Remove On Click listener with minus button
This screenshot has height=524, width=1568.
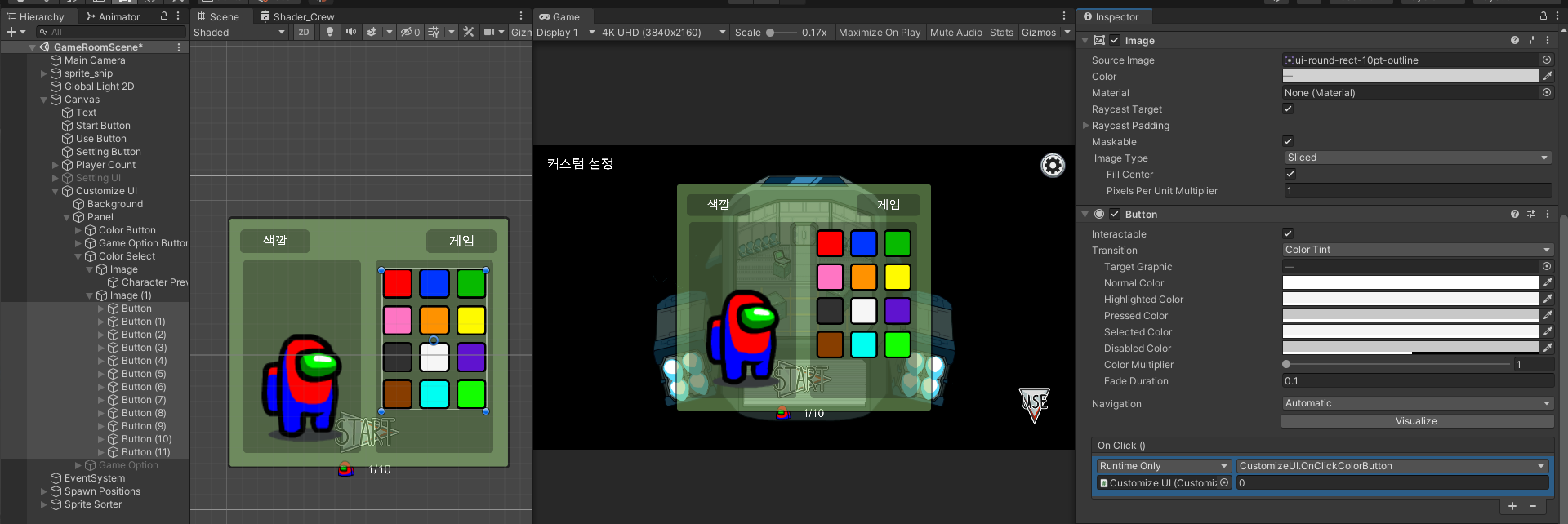[x=1533, y=506]
